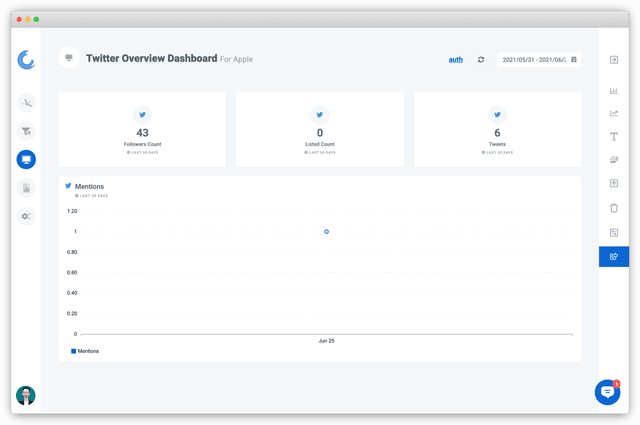Open the filter funnel icon in the sidebar
This screenshot has height=425, width=640.
pos(26,131)
